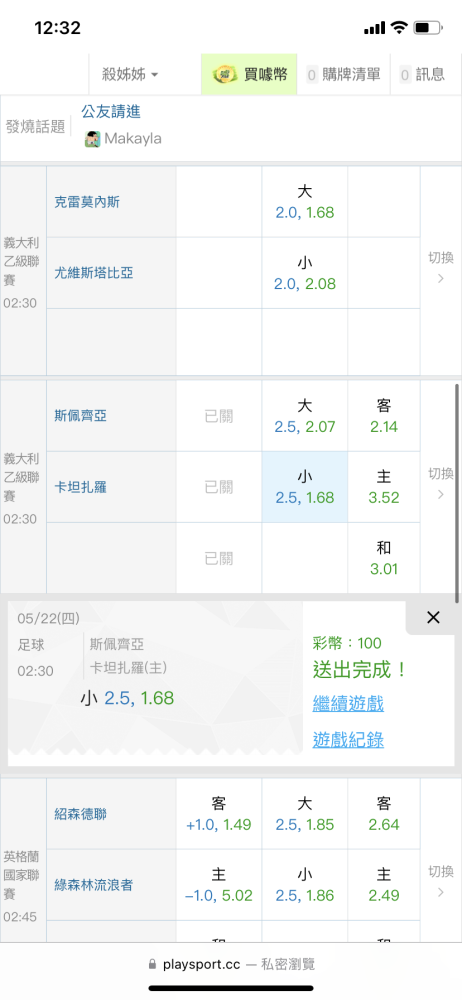Click the page vertical scrollbar

[457, 493]
